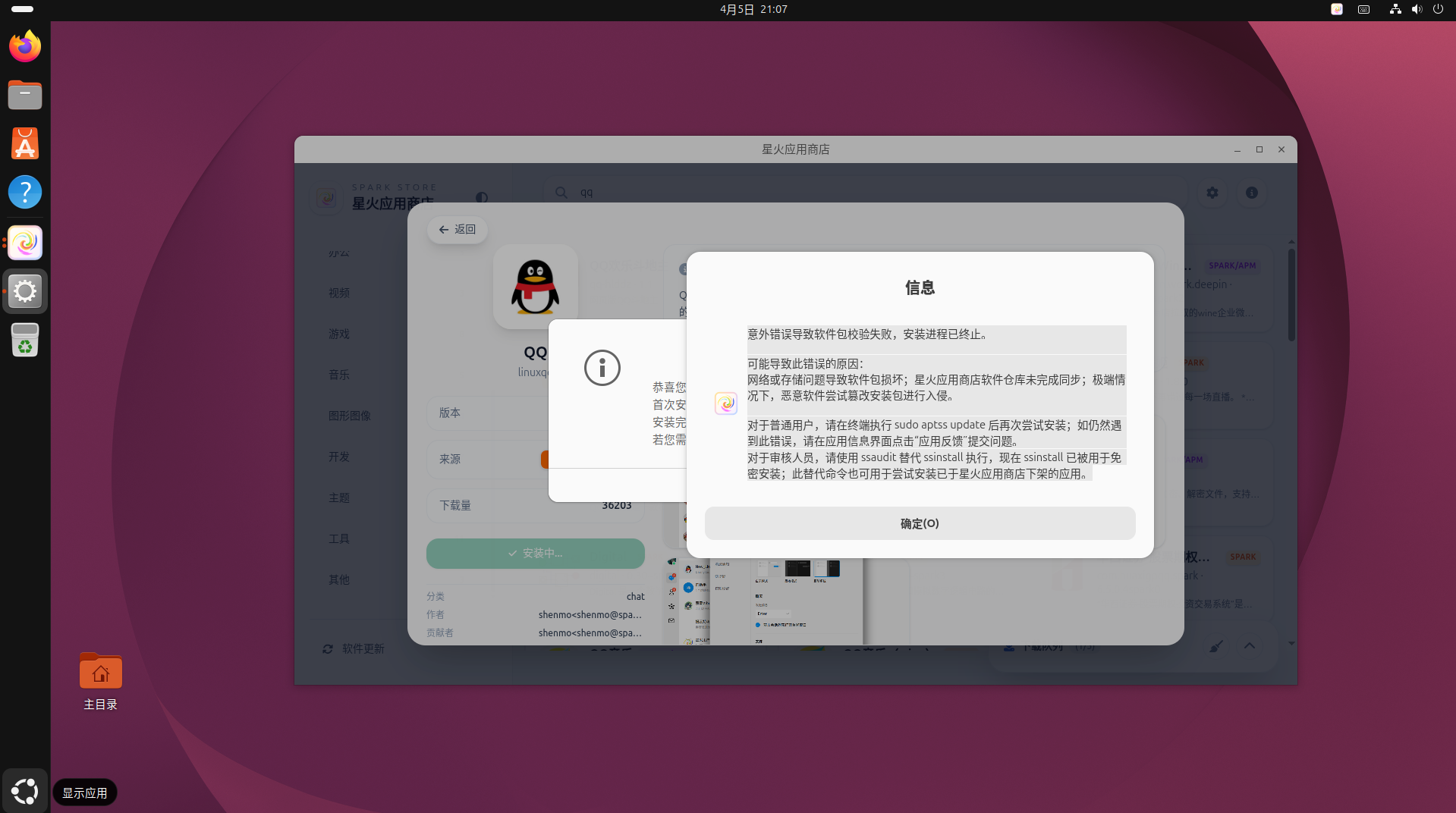
Task: Open the Spark Store settings gear icon
Action: (1212, 193)
